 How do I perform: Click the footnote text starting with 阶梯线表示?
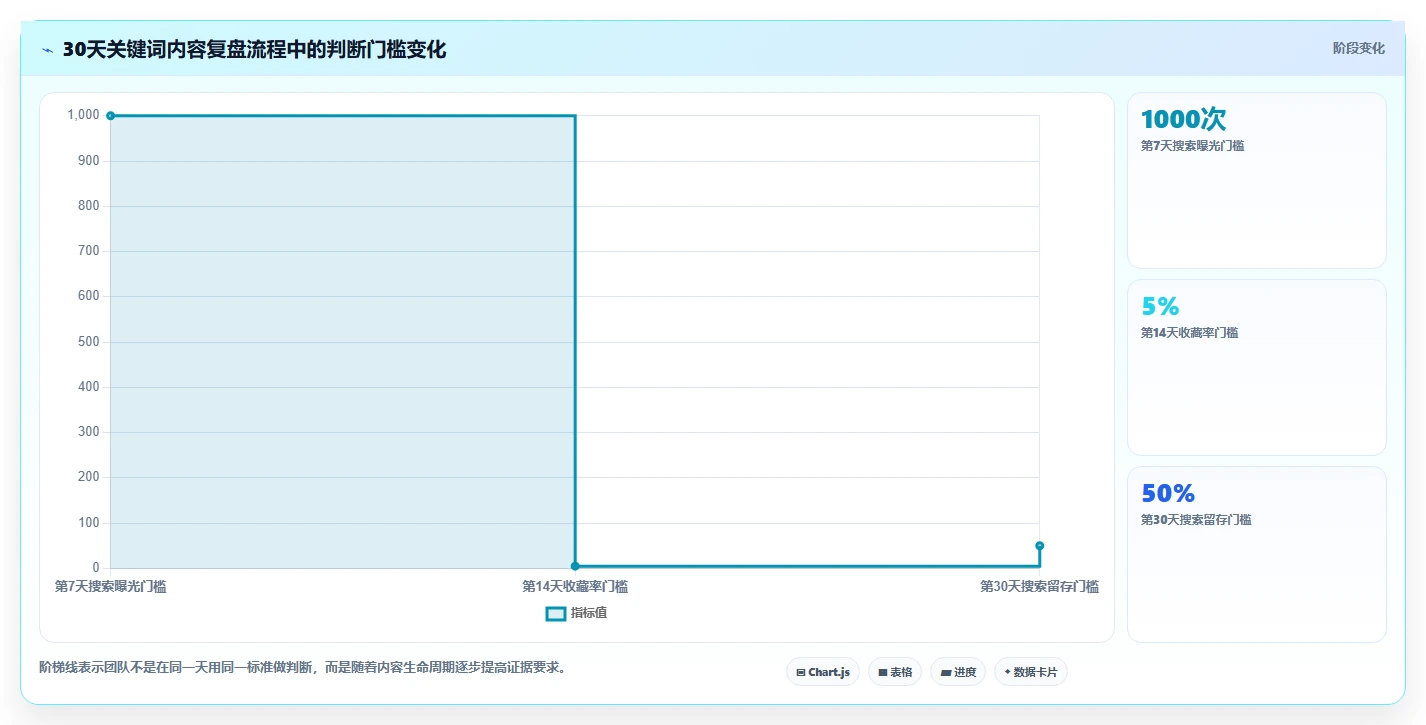click(304, 667)
